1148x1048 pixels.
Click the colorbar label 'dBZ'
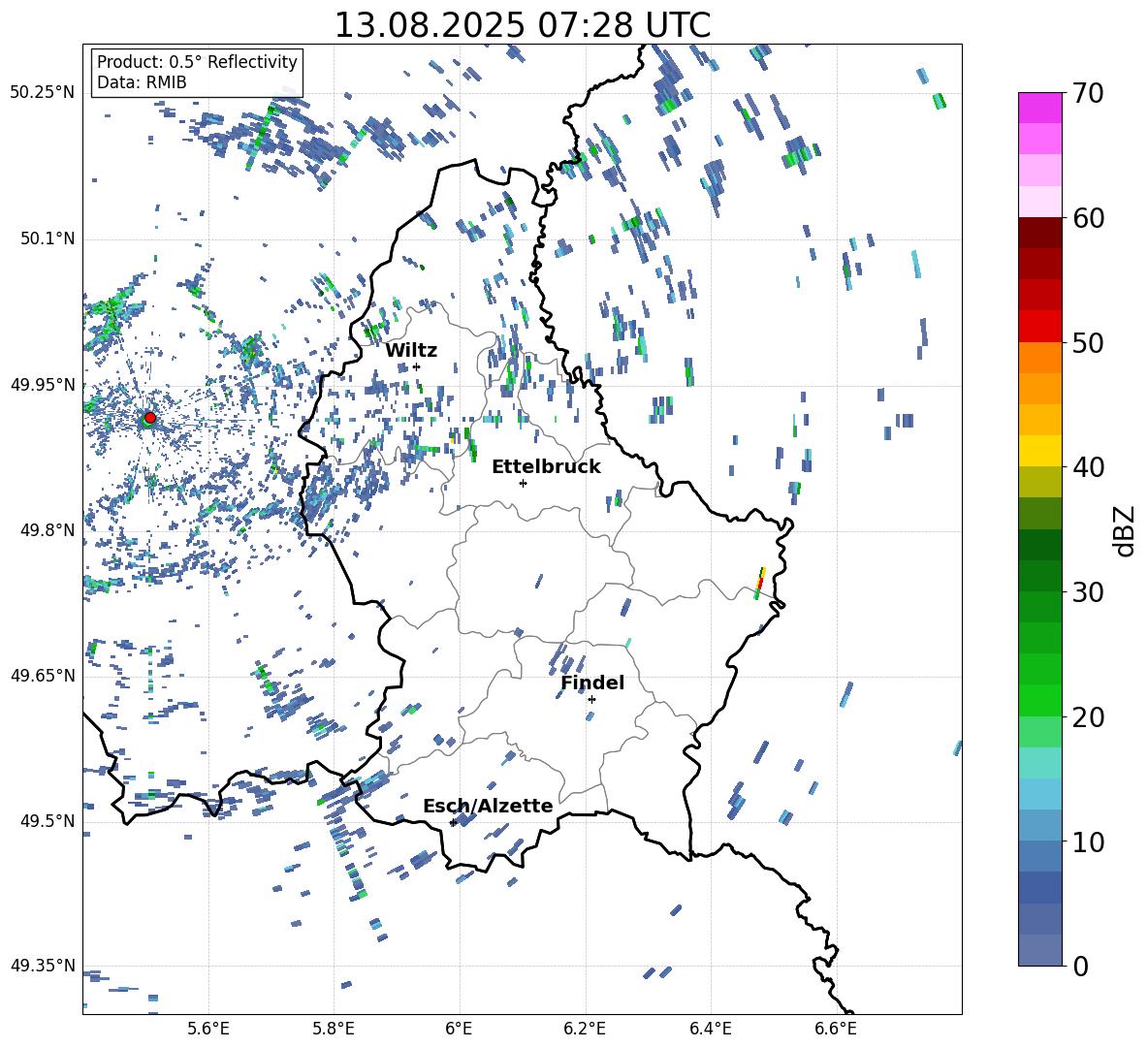coord(1126,530)
